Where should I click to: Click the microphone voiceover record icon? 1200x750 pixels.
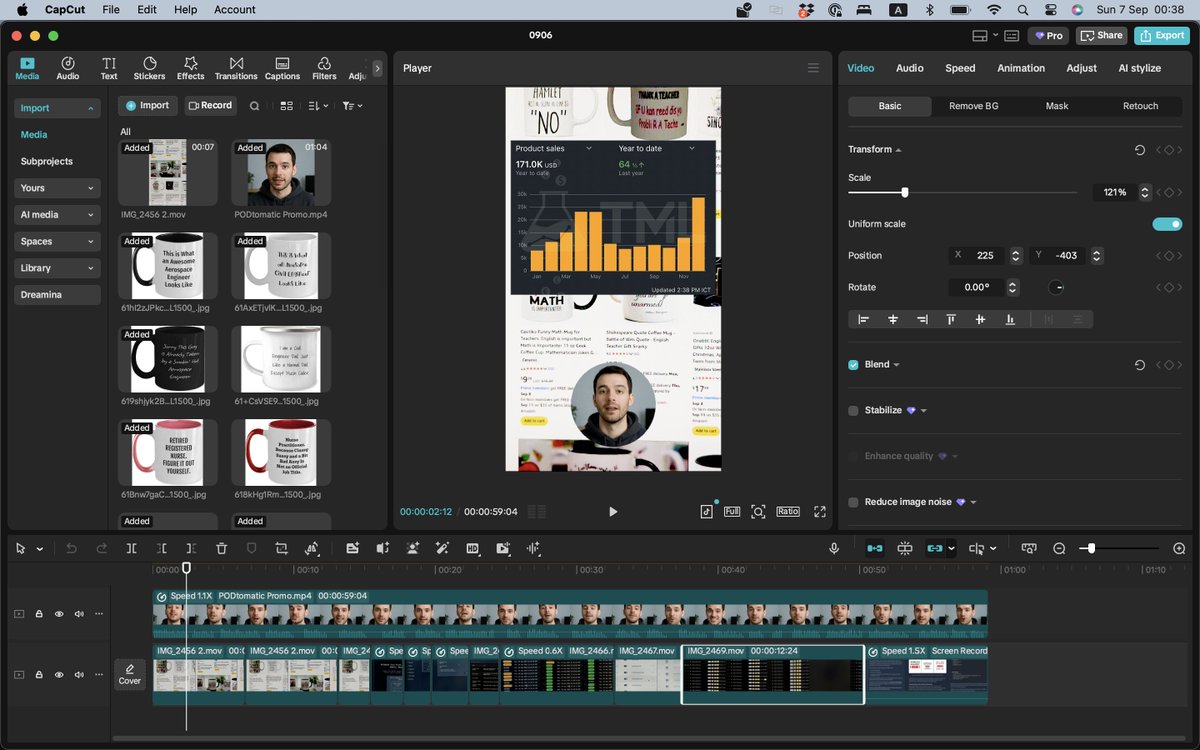tap(834, 548)
